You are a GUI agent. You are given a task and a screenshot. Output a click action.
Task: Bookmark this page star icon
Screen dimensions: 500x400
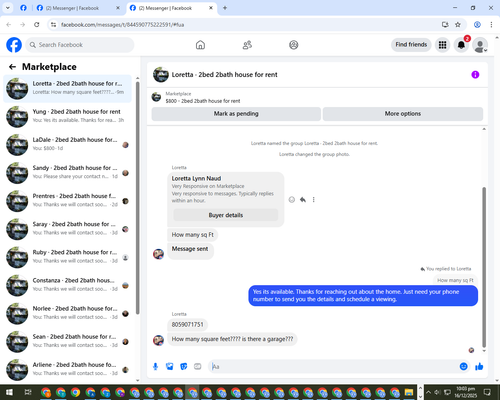pyautogui.click(x=458, y=25)
